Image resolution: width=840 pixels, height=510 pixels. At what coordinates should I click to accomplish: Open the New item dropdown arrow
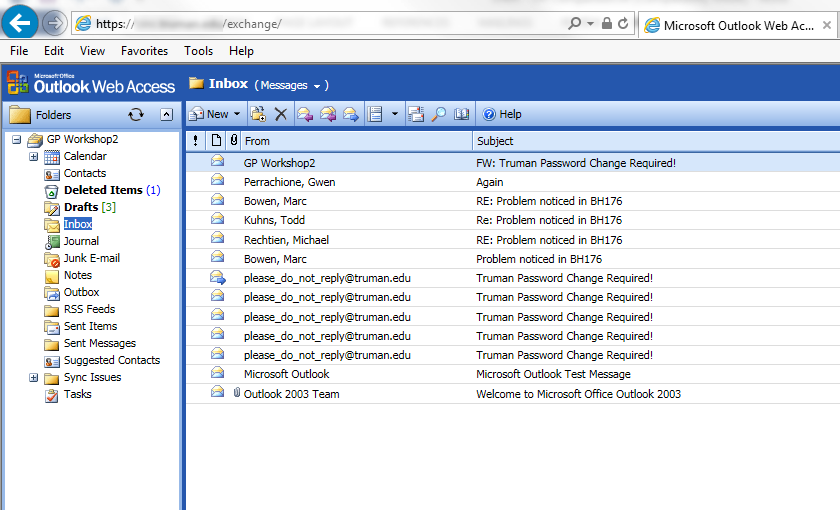[237, 114]
